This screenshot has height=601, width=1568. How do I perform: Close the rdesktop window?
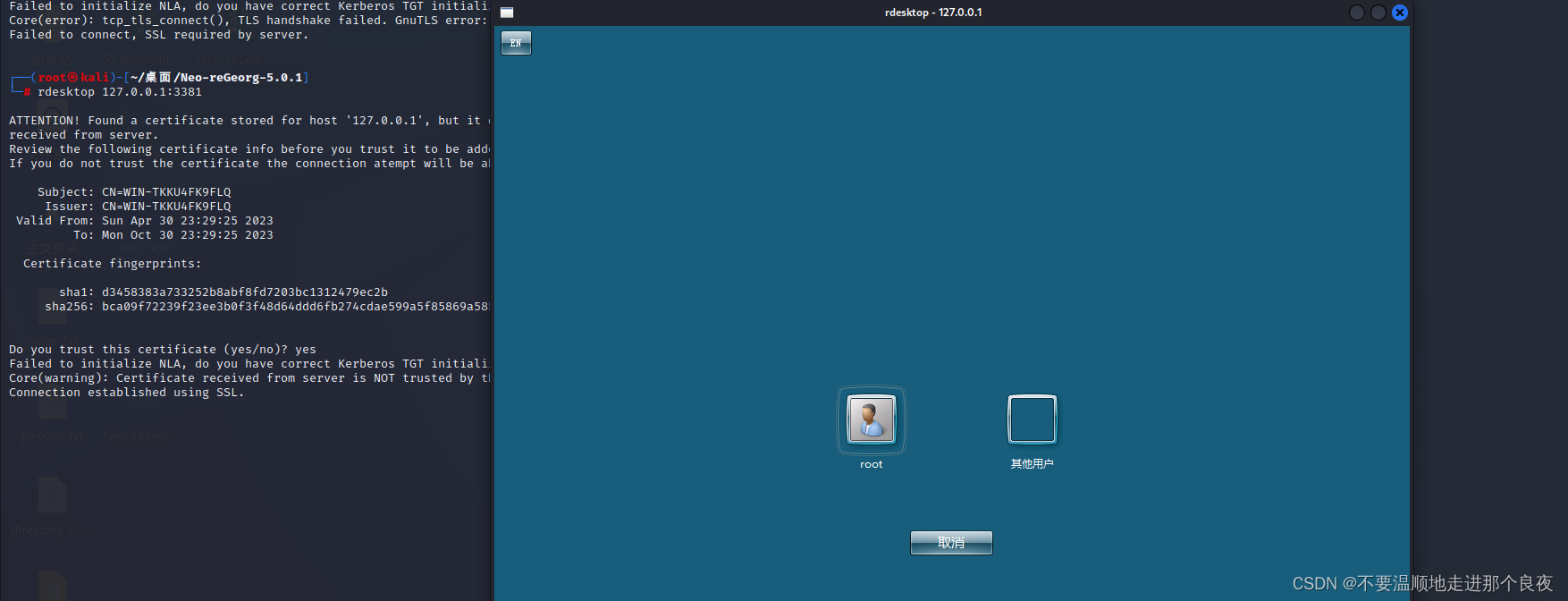coord(1400,13)
